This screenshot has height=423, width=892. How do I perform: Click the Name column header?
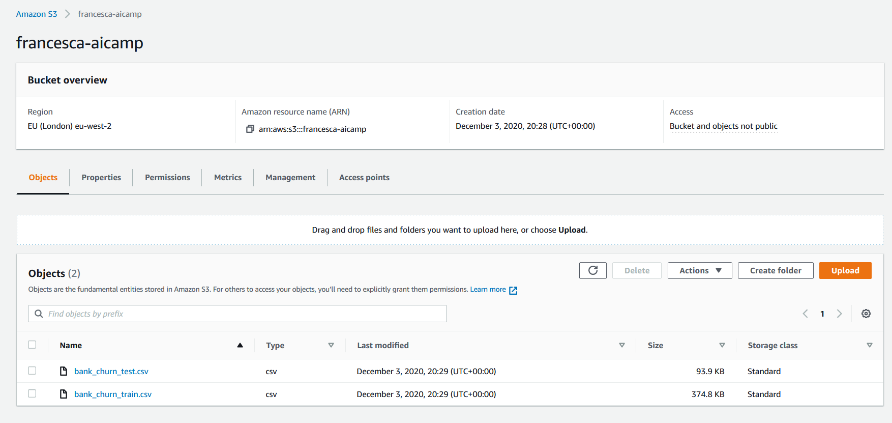click(x=71, y=345)
